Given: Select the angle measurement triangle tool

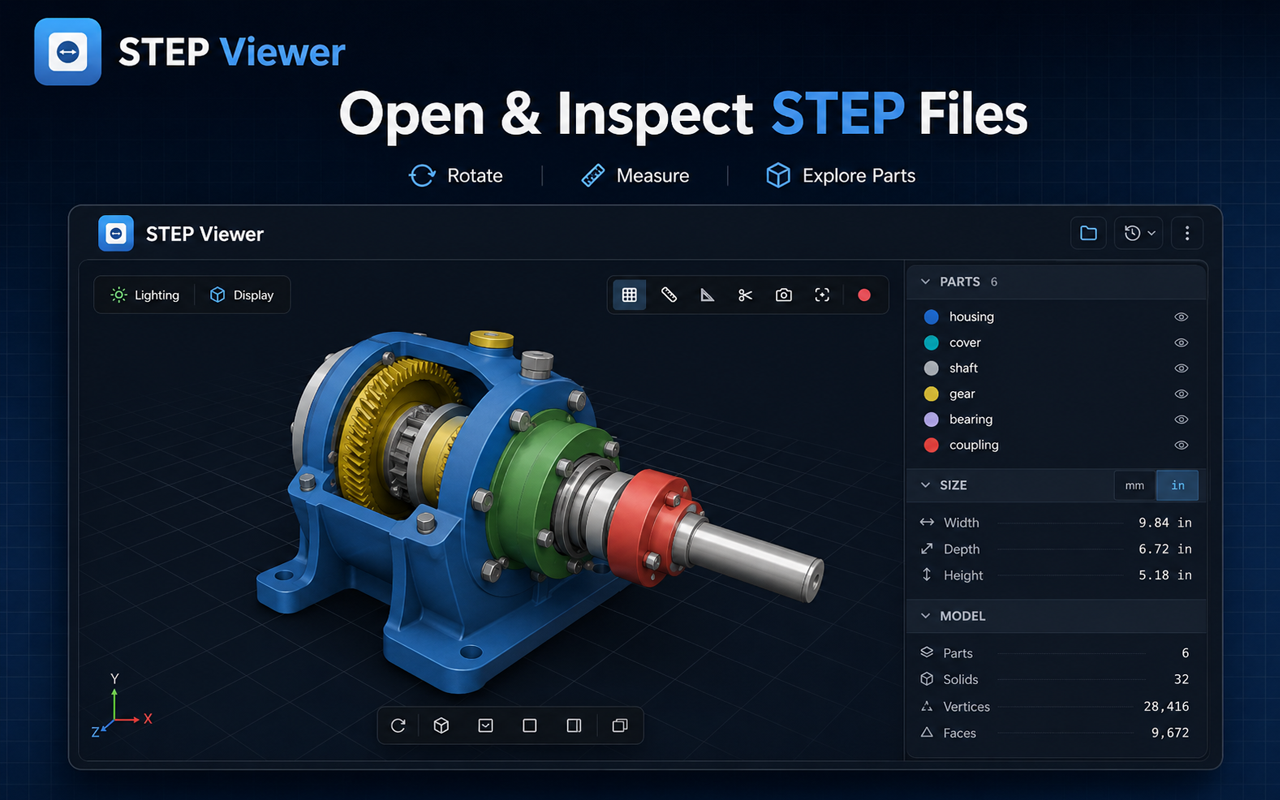Looking at the screenshot, I should point(707,295).
